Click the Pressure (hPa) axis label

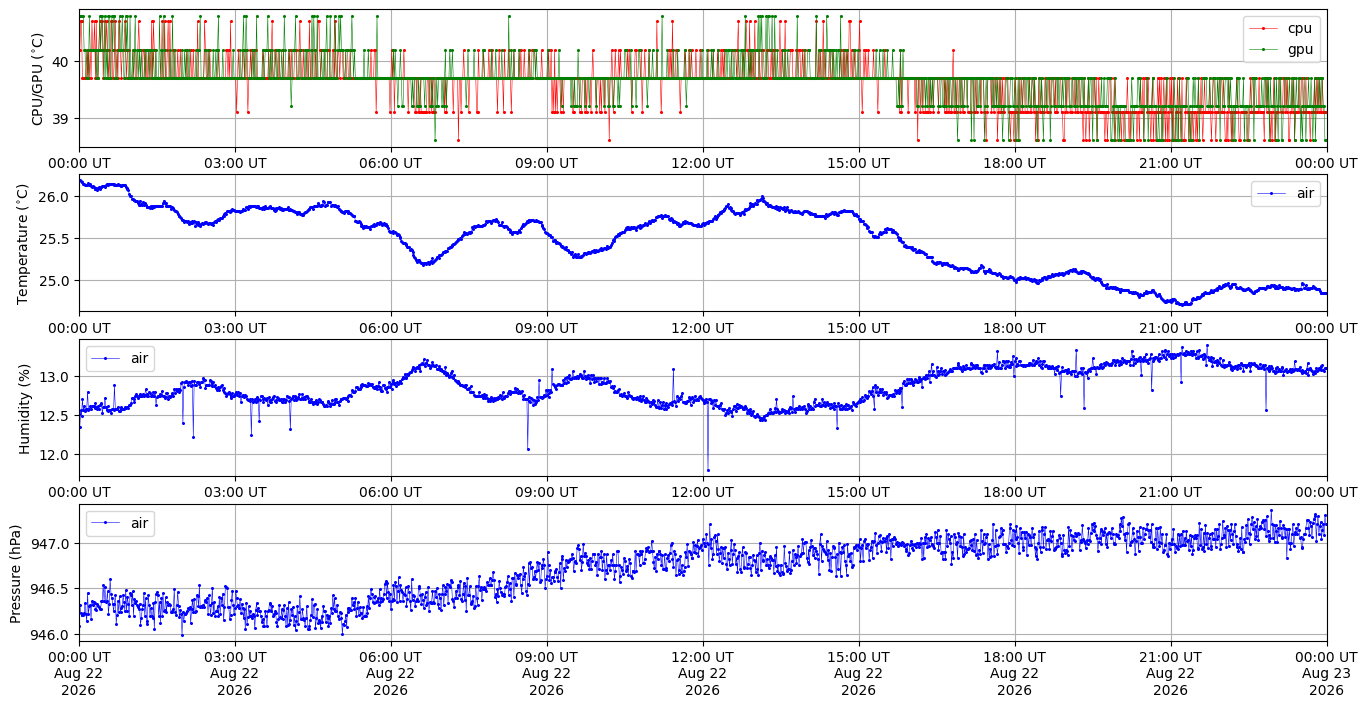pyautogui.click(x=16, y=573)
